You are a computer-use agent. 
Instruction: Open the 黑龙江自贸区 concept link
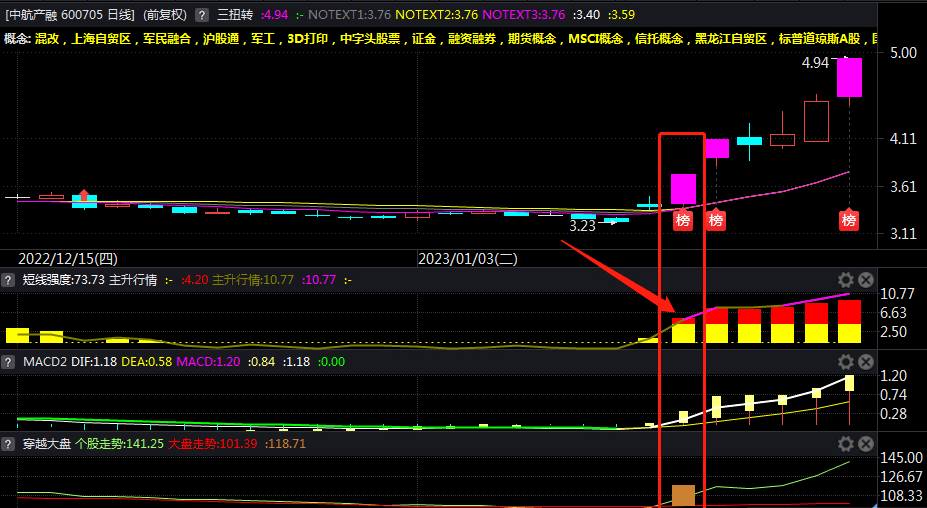point(731,39)
